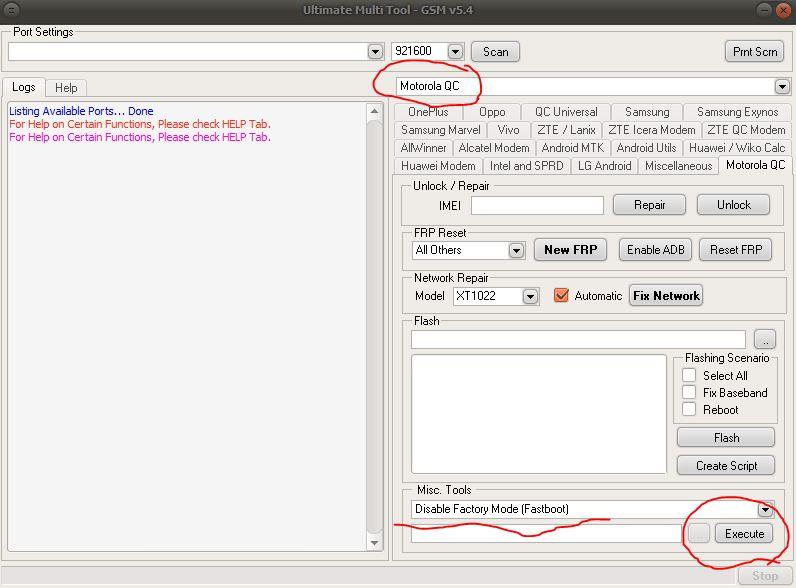Open the AllWinner tab
Viewport: 796px width, 588px height.
423,148
